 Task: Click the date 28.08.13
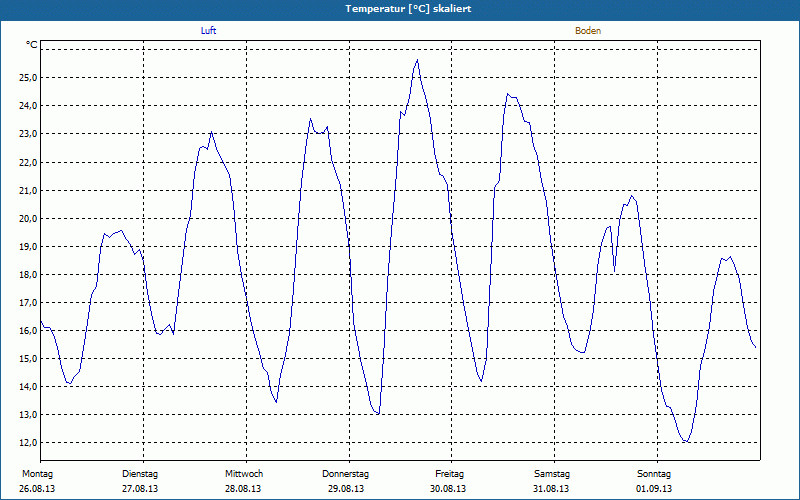click(243, 489)
